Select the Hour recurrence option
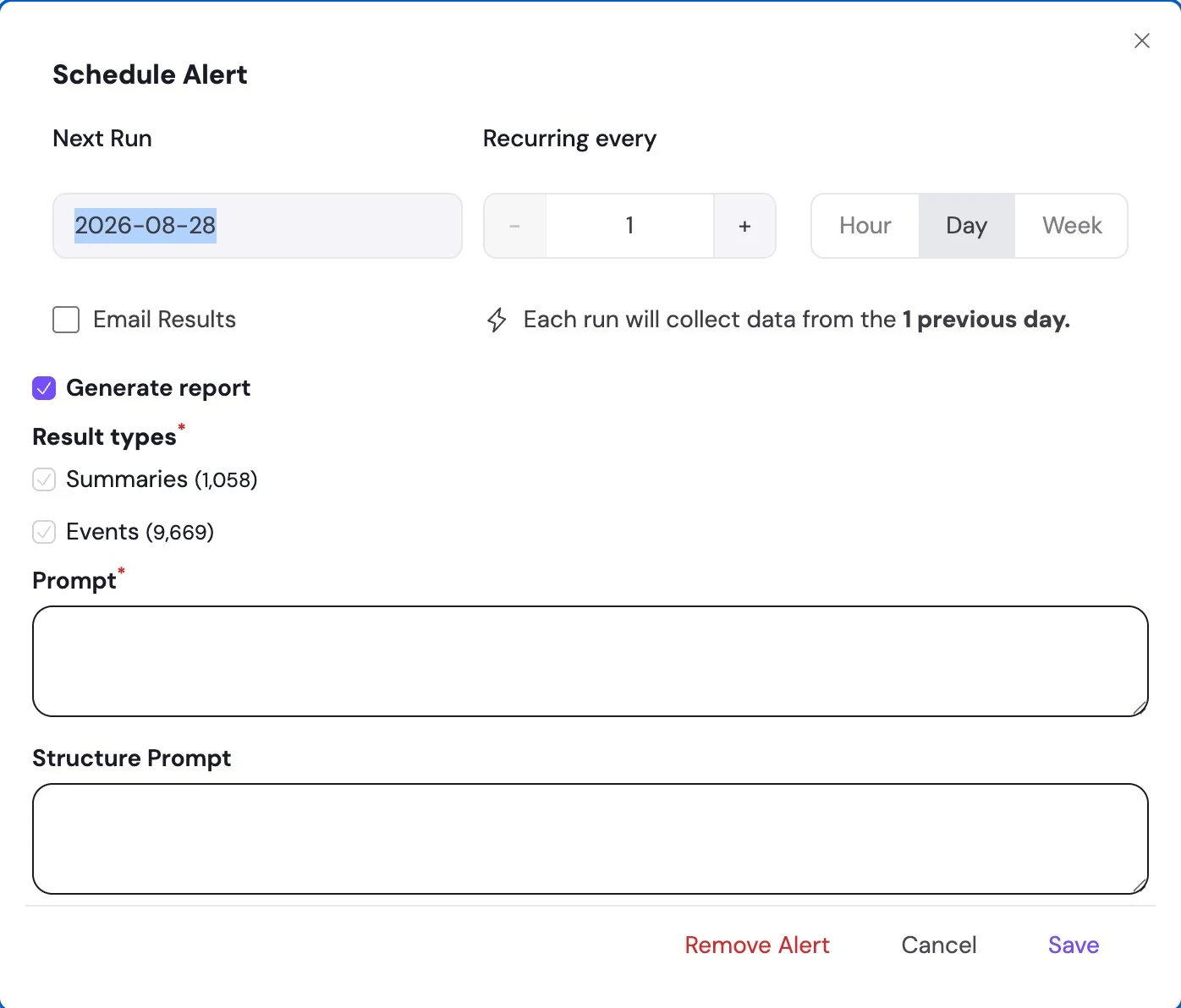 point(865,226)
